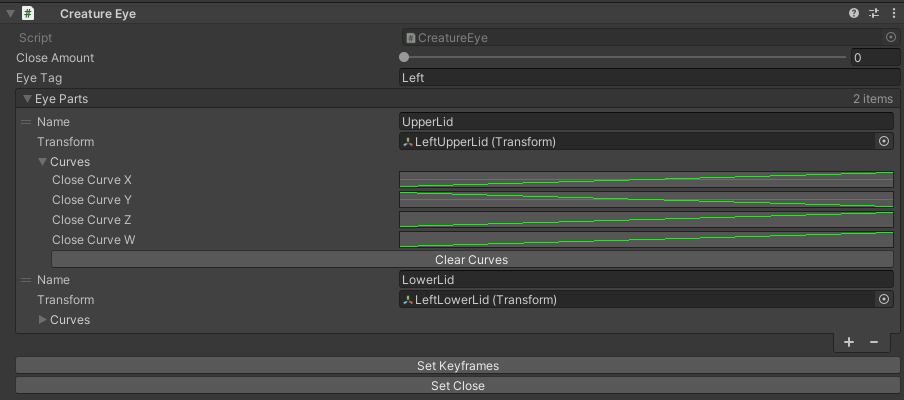Click the Eye Tag field containing Left

click(649, 77)
